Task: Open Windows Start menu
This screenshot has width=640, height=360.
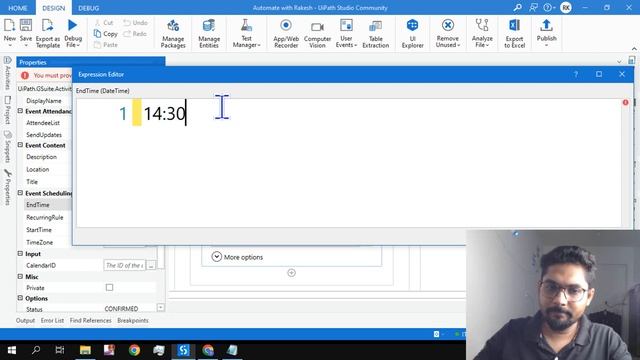Action: [x=12, y=350]
